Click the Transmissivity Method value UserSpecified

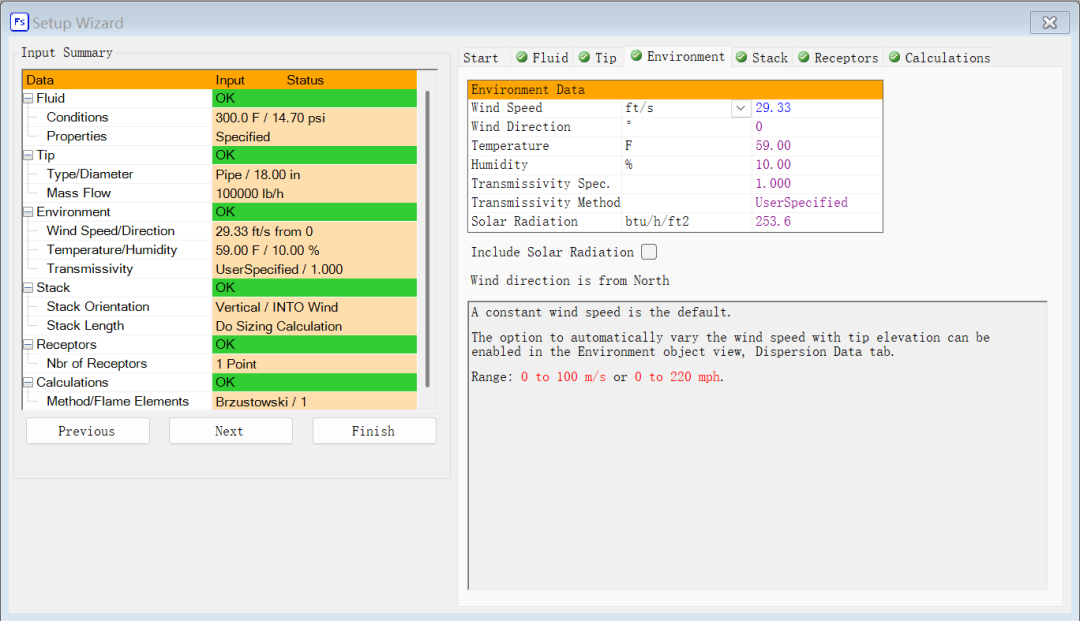817,202
